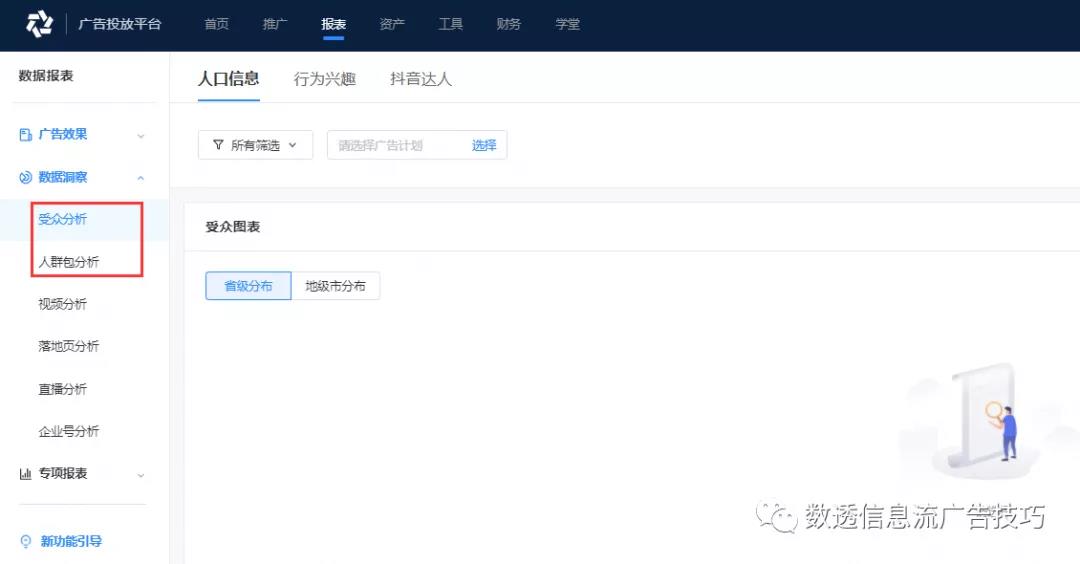Open 企业号分析 in sidebar
Screen dimensions: 1080x564
click(69, 431)
